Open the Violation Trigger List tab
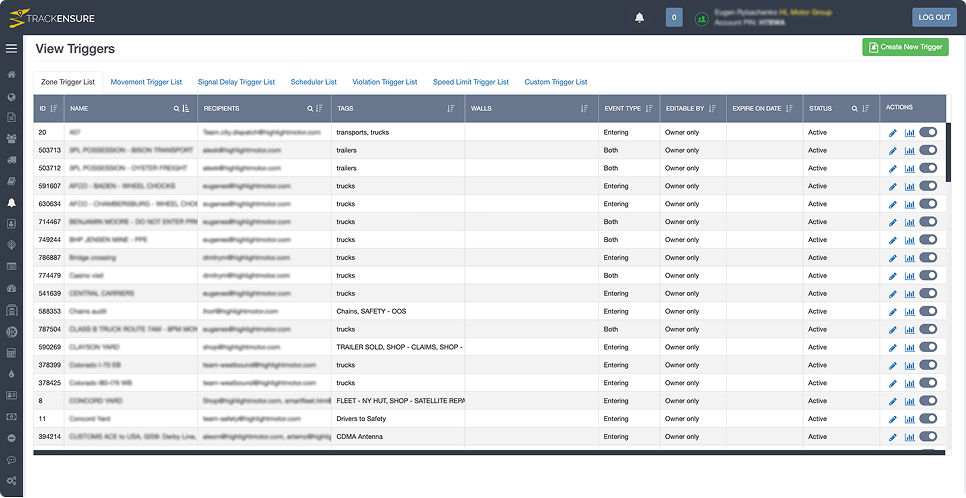Image resolution: width=966 pixels, height=498 pixels. click(384, 82)
